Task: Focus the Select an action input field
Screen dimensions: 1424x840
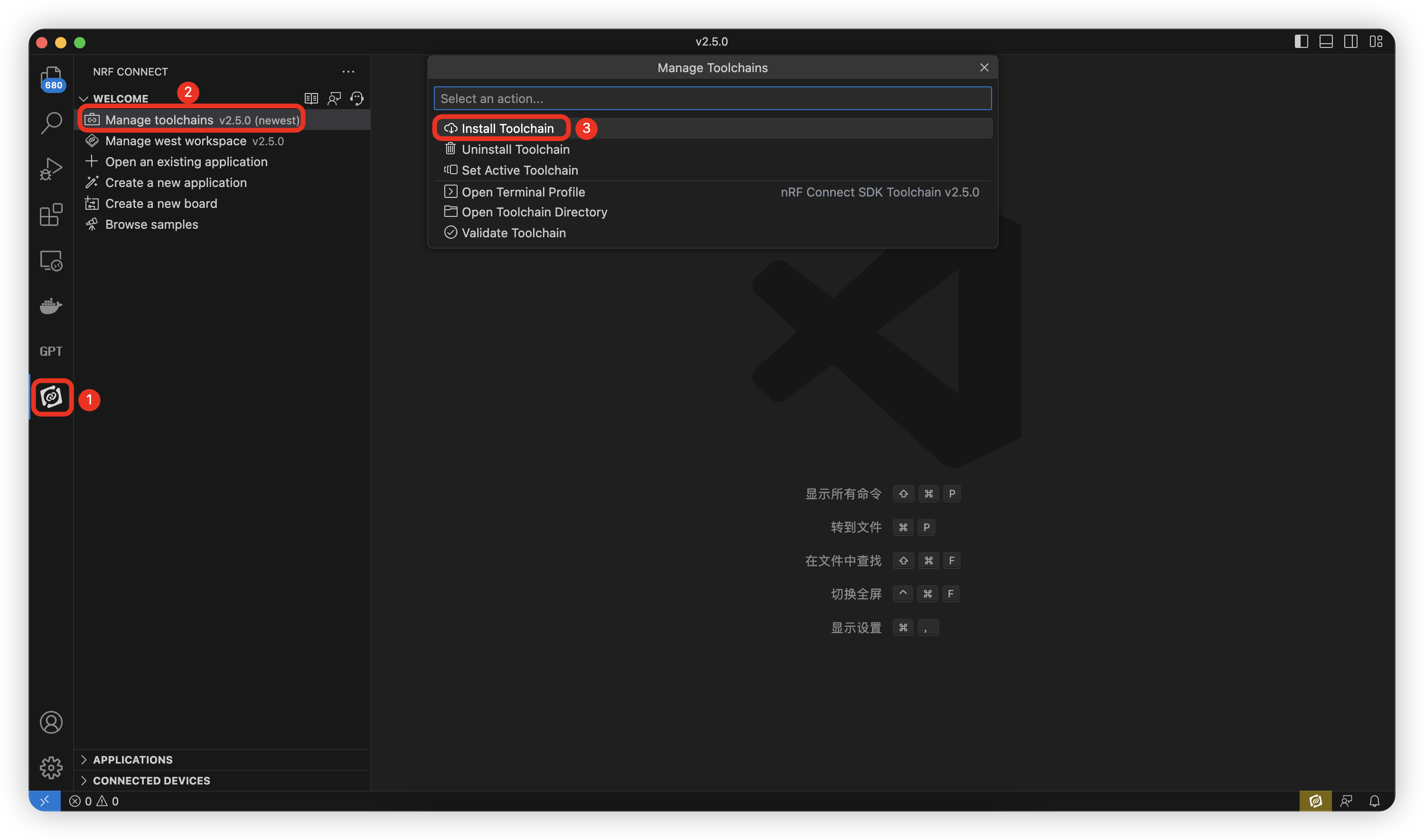Action: coord(712,99)
